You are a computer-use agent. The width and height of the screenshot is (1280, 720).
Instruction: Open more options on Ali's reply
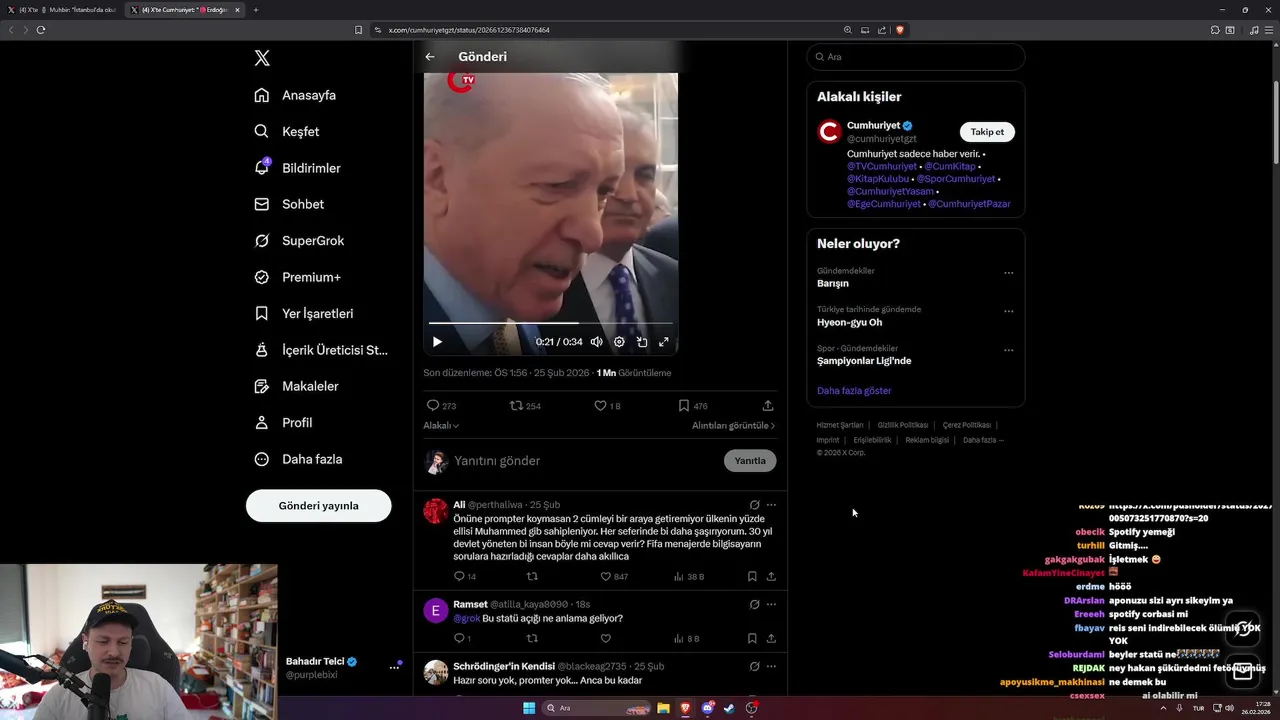point(771,505)
